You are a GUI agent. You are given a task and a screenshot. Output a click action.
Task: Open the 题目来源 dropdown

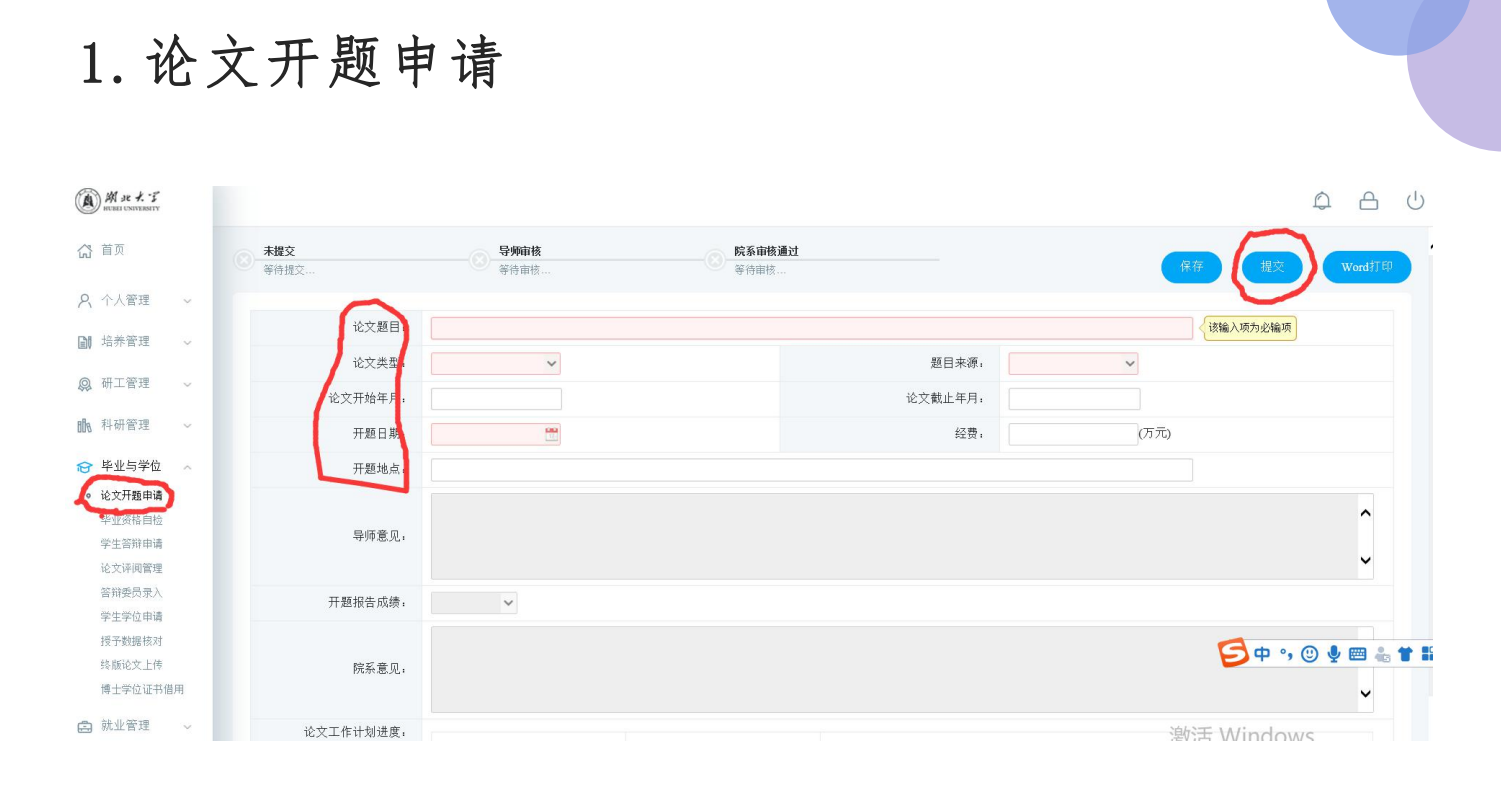coord(1073,364)
